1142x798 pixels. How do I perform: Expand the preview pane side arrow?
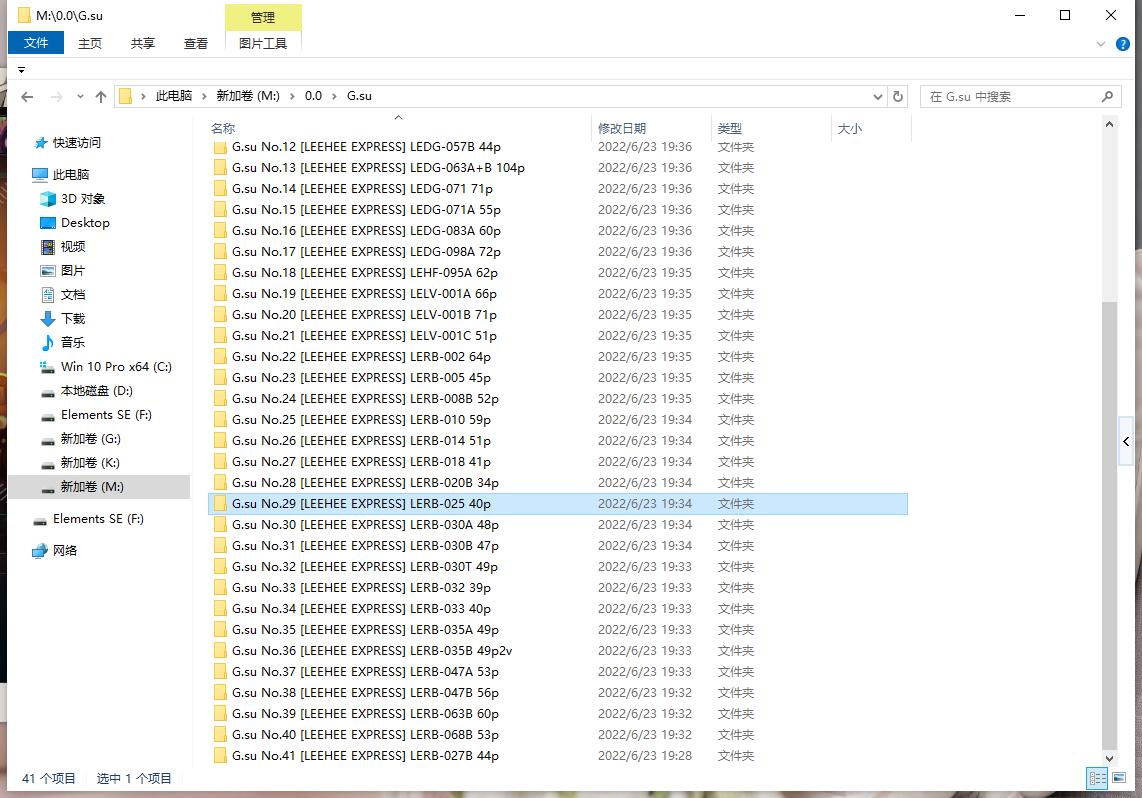click(x=1126, y=441)
